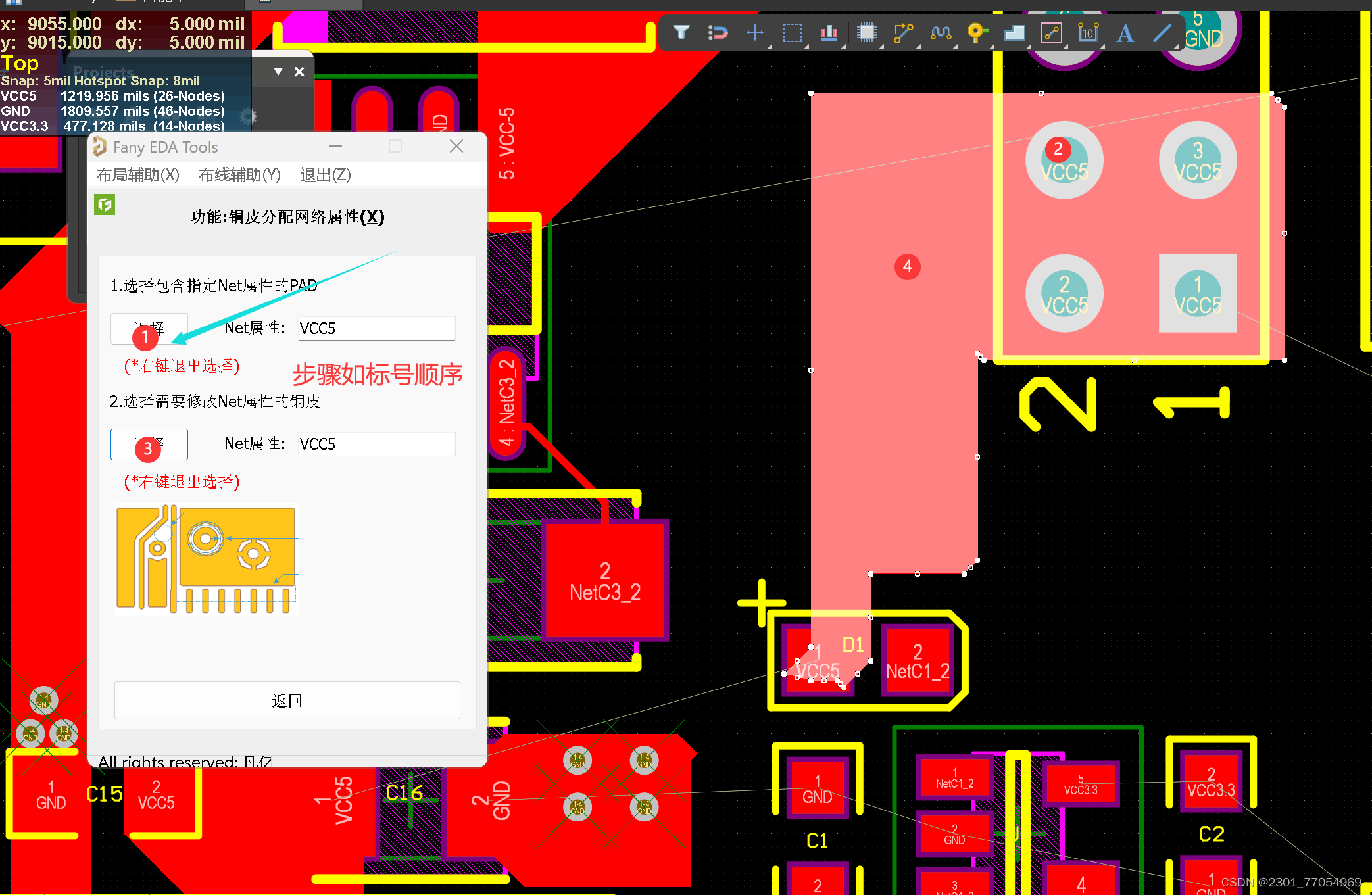Expand the Projects panel dropdown arrow
The image size is (1372, 895).
click(278, 71)
